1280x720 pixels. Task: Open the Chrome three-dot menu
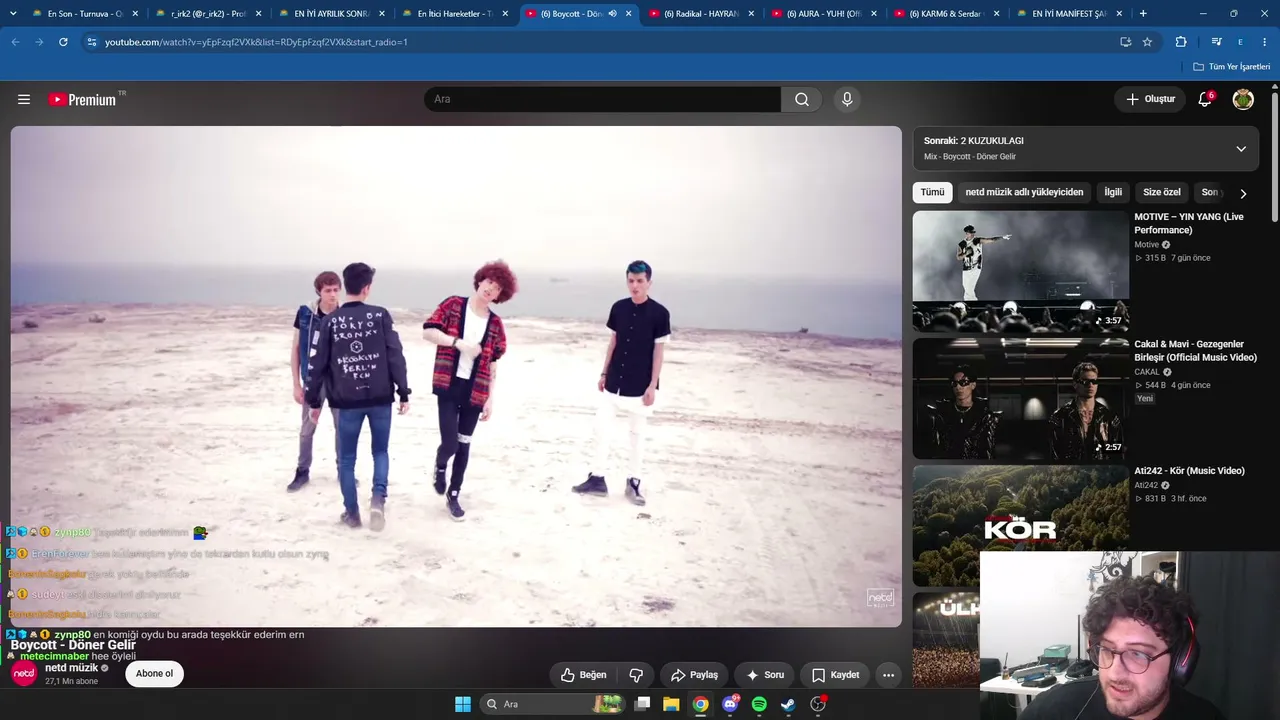pyautogui.click(x=1265, y=42)
